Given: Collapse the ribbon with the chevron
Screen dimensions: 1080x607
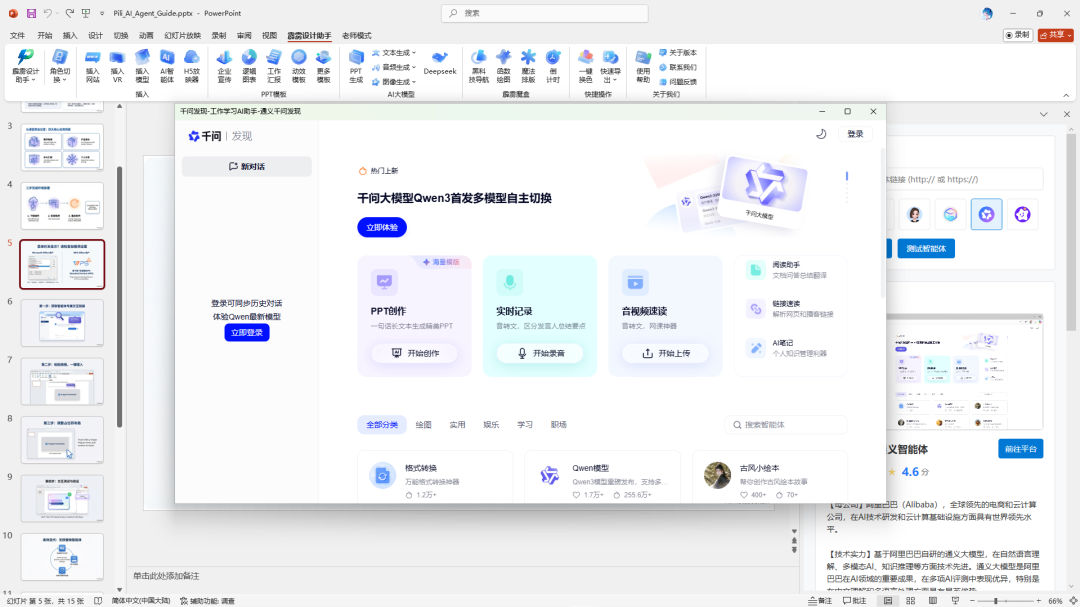Looking at the screenshot, I should coord(1066,95).
